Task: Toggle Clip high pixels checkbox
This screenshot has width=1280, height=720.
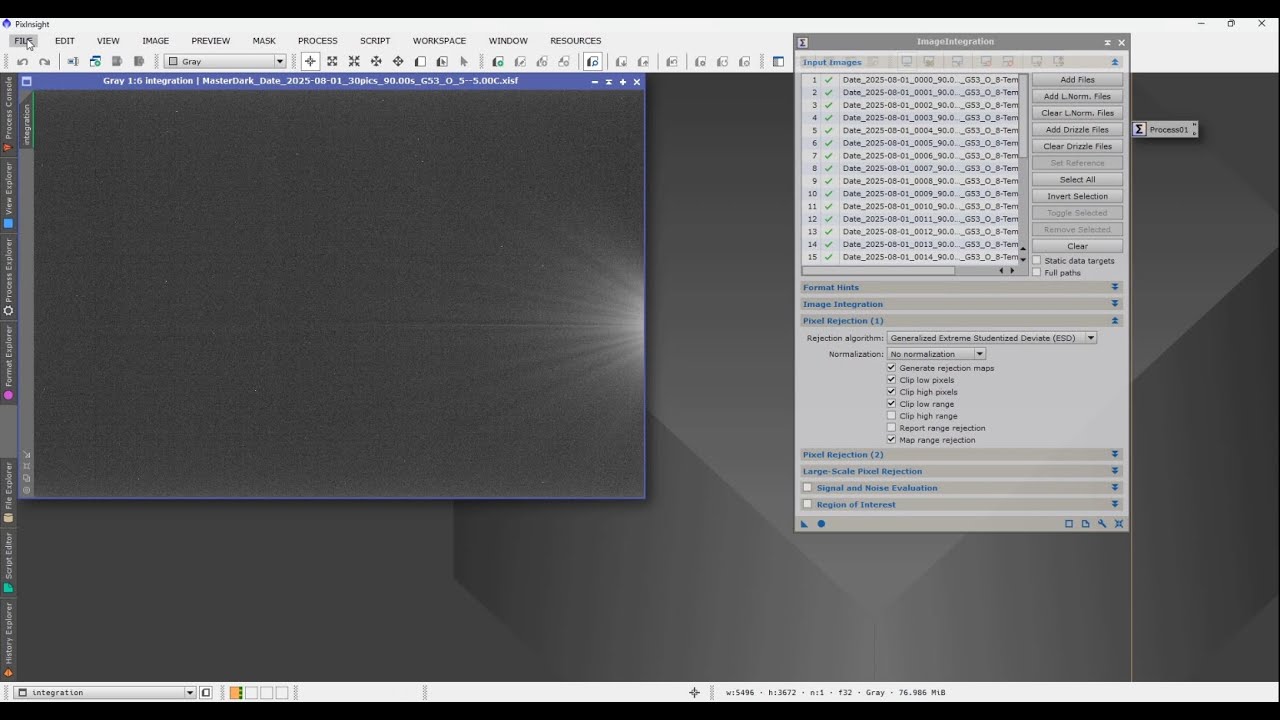Action: (x=891, y=392)
